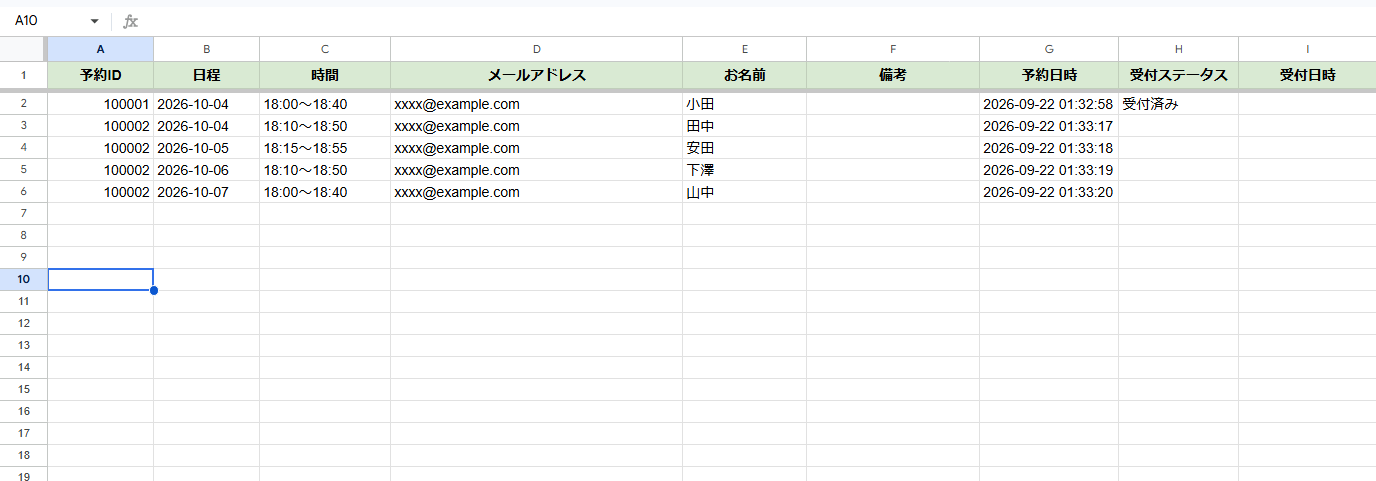Select the 2026-10-07 date cell
This screenshot has width=1376, height=481.
click(x=206, y=192)
